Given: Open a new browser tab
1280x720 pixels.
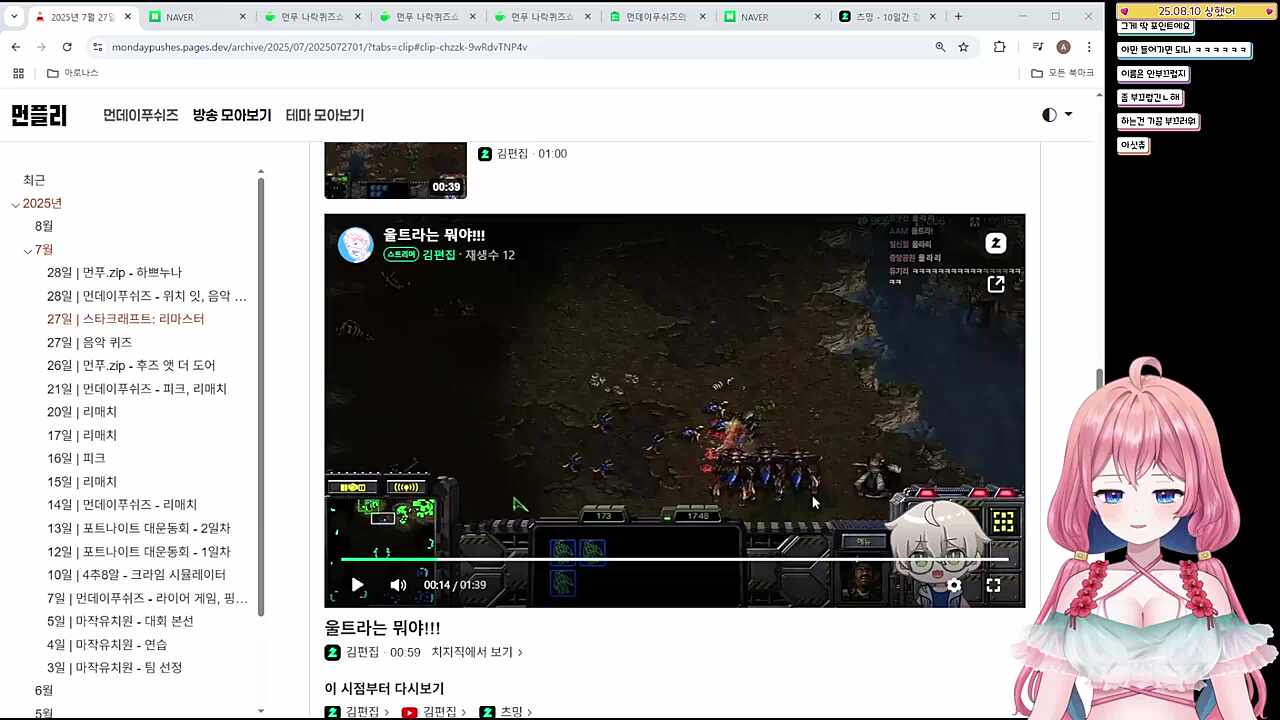Looking at the screenshot, I should point(958,17).
